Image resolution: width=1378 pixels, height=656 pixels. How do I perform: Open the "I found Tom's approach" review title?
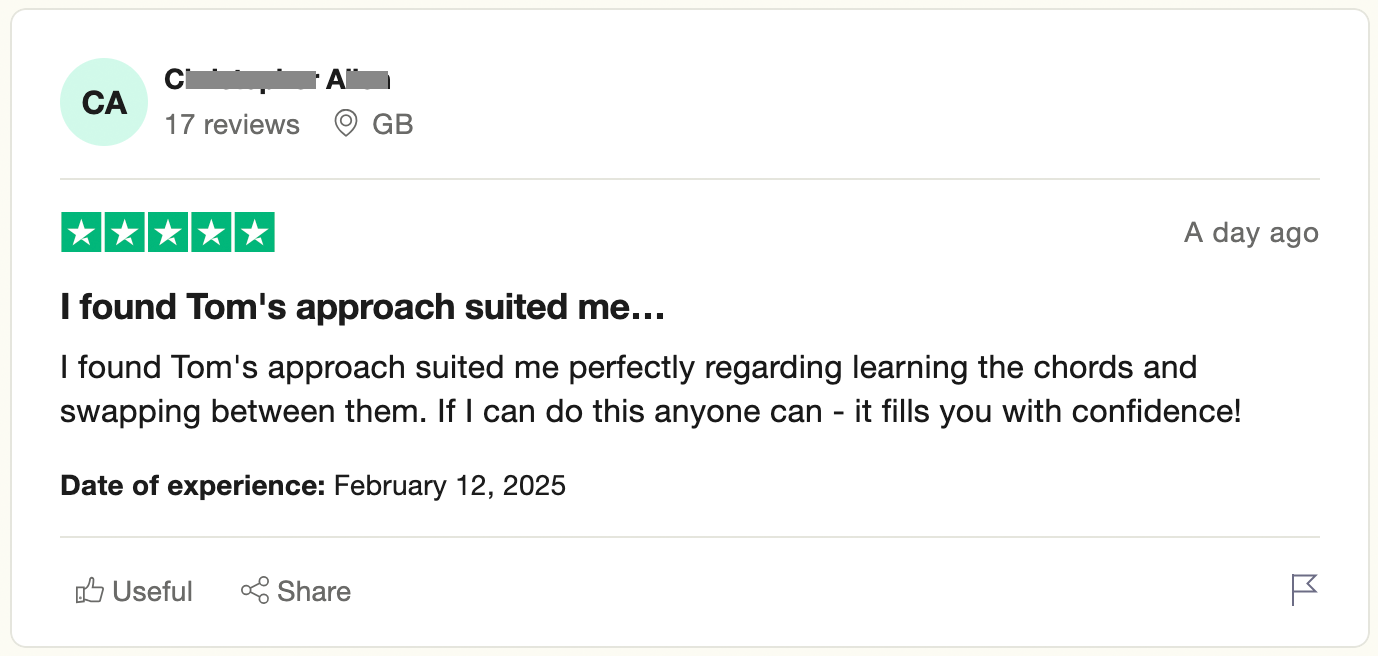pos(362,308)
